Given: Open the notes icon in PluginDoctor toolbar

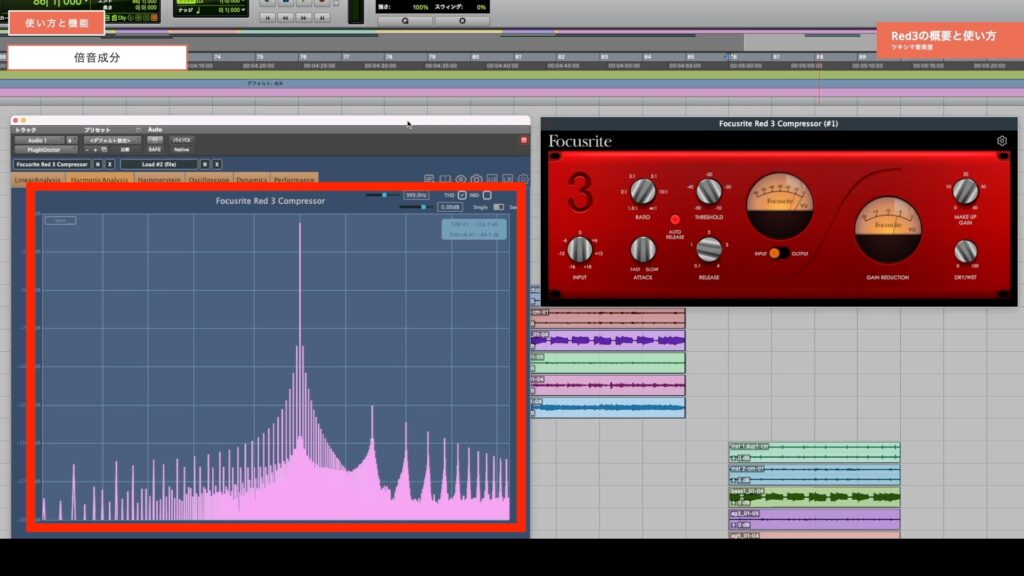Looking at the screenshot, I should click(429, 179).
